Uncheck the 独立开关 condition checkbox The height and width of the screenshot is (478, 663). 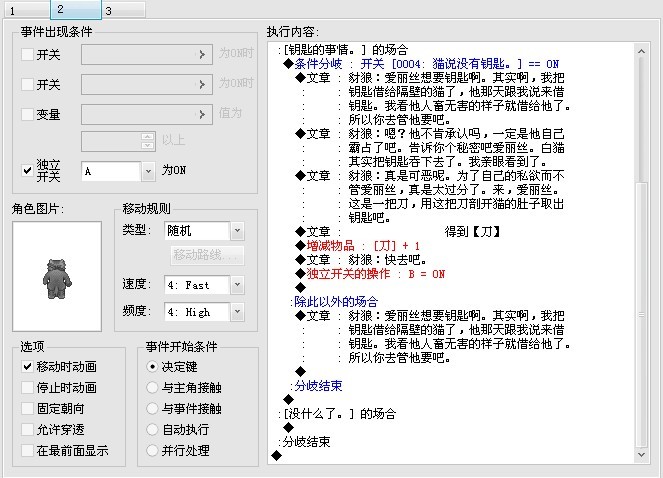pos(27,170)
